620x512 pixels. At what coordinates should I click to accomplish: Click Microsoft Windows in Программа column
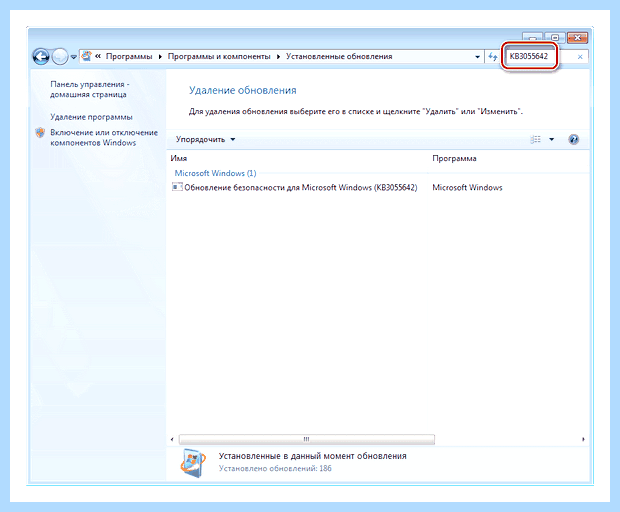pyautogui.click(x=467, y=187)
